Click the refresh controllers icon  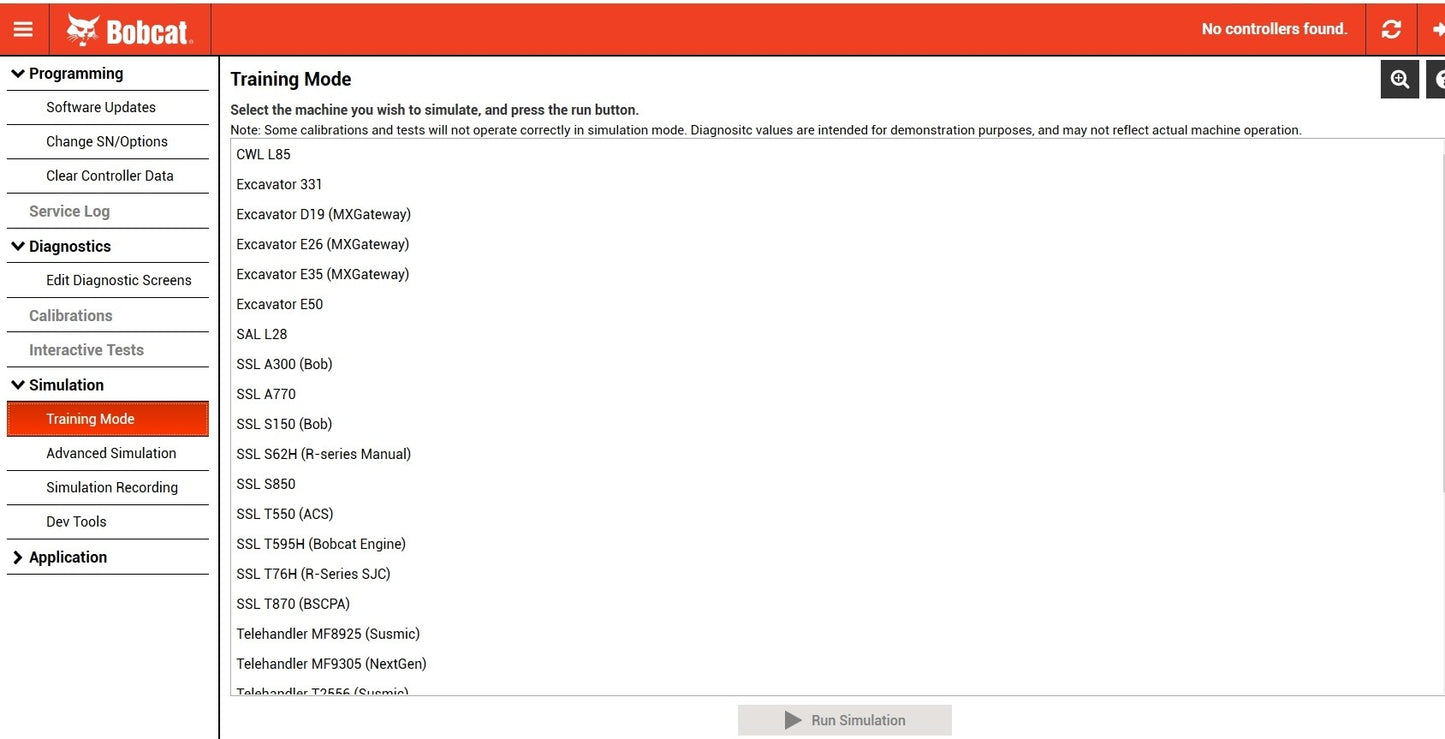click(x=1391, y=29)
